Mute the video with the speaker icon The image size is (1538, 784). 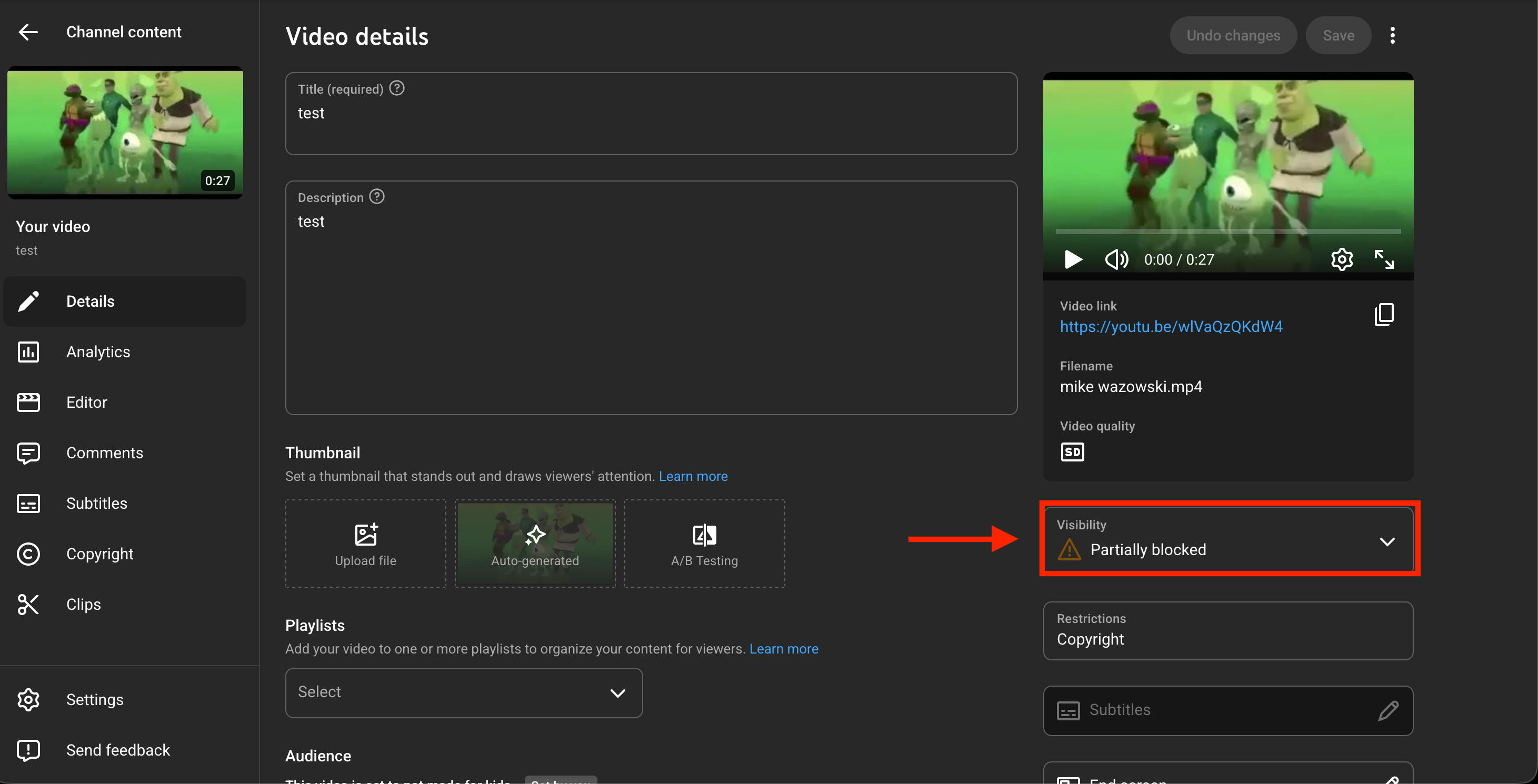pyautogui.click(x=1115, y=259)
